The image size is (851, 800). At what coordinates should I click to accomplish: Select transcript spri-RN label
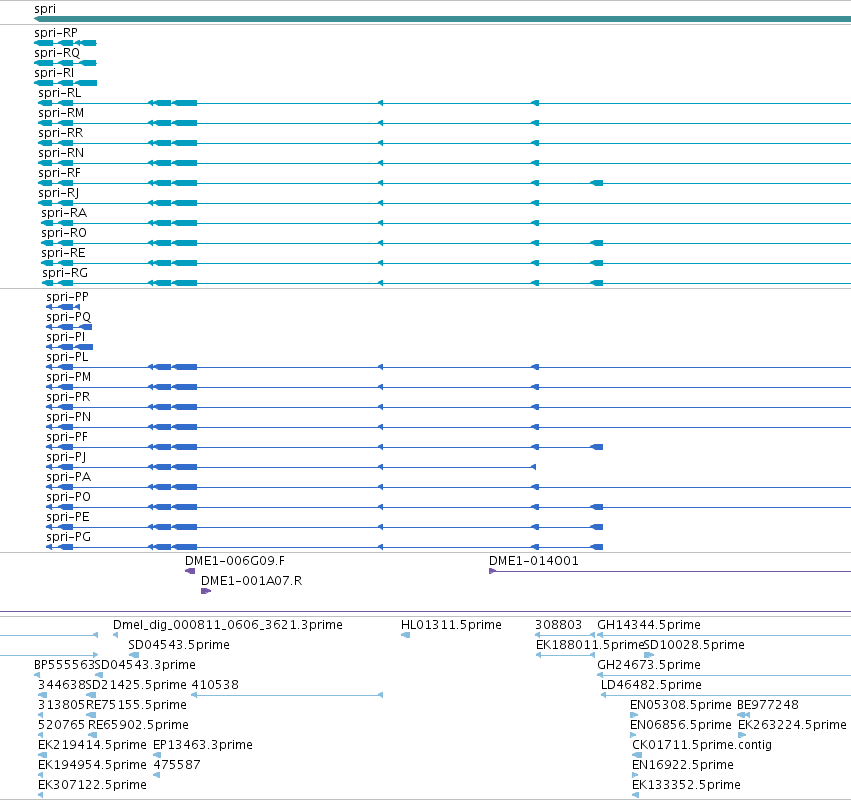61,153
